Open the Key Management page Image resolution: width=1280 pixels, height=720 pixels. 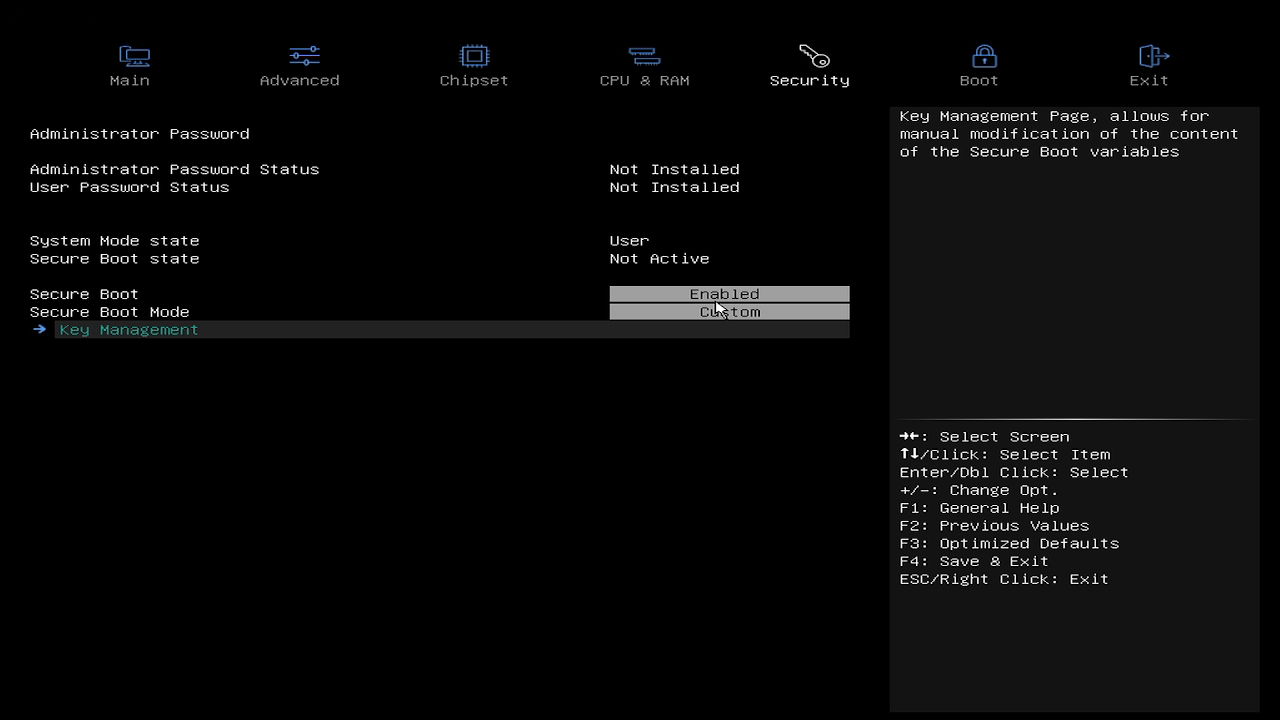pos(128,329)
